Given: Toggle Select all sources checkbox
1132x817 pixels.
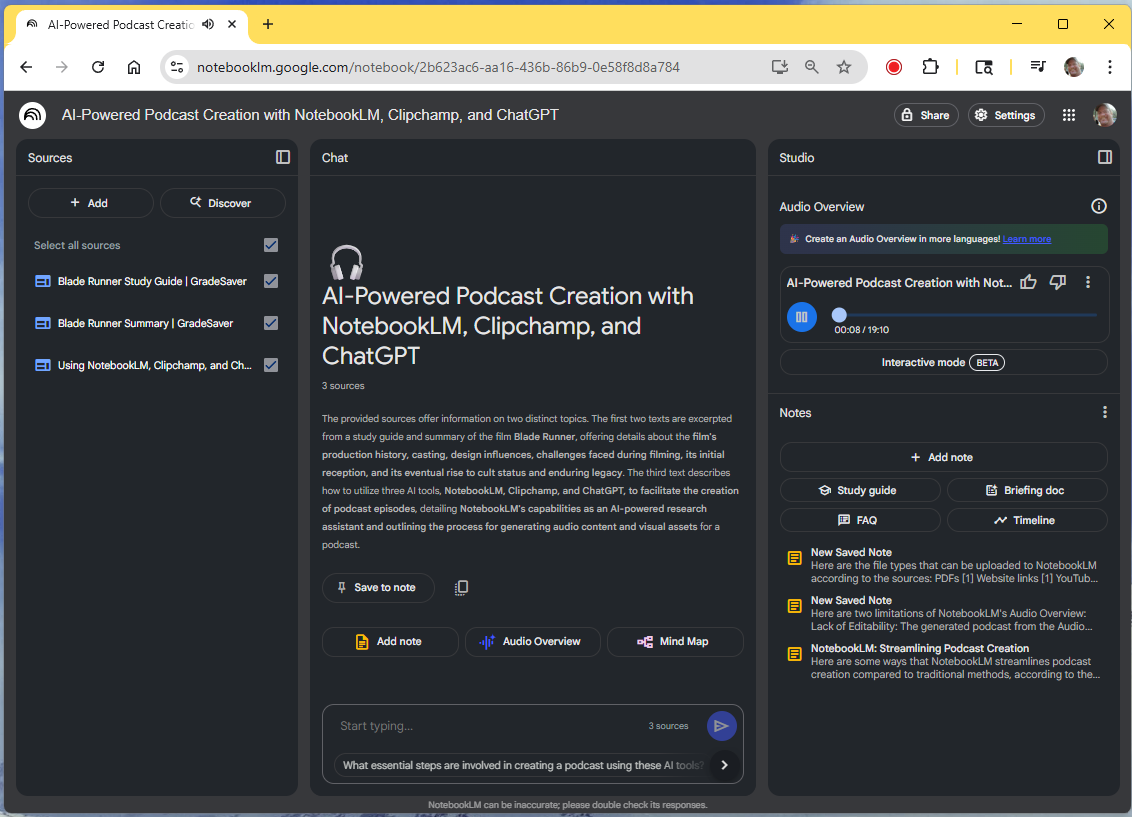Looking at the screenshot, I should click(271, 245).
